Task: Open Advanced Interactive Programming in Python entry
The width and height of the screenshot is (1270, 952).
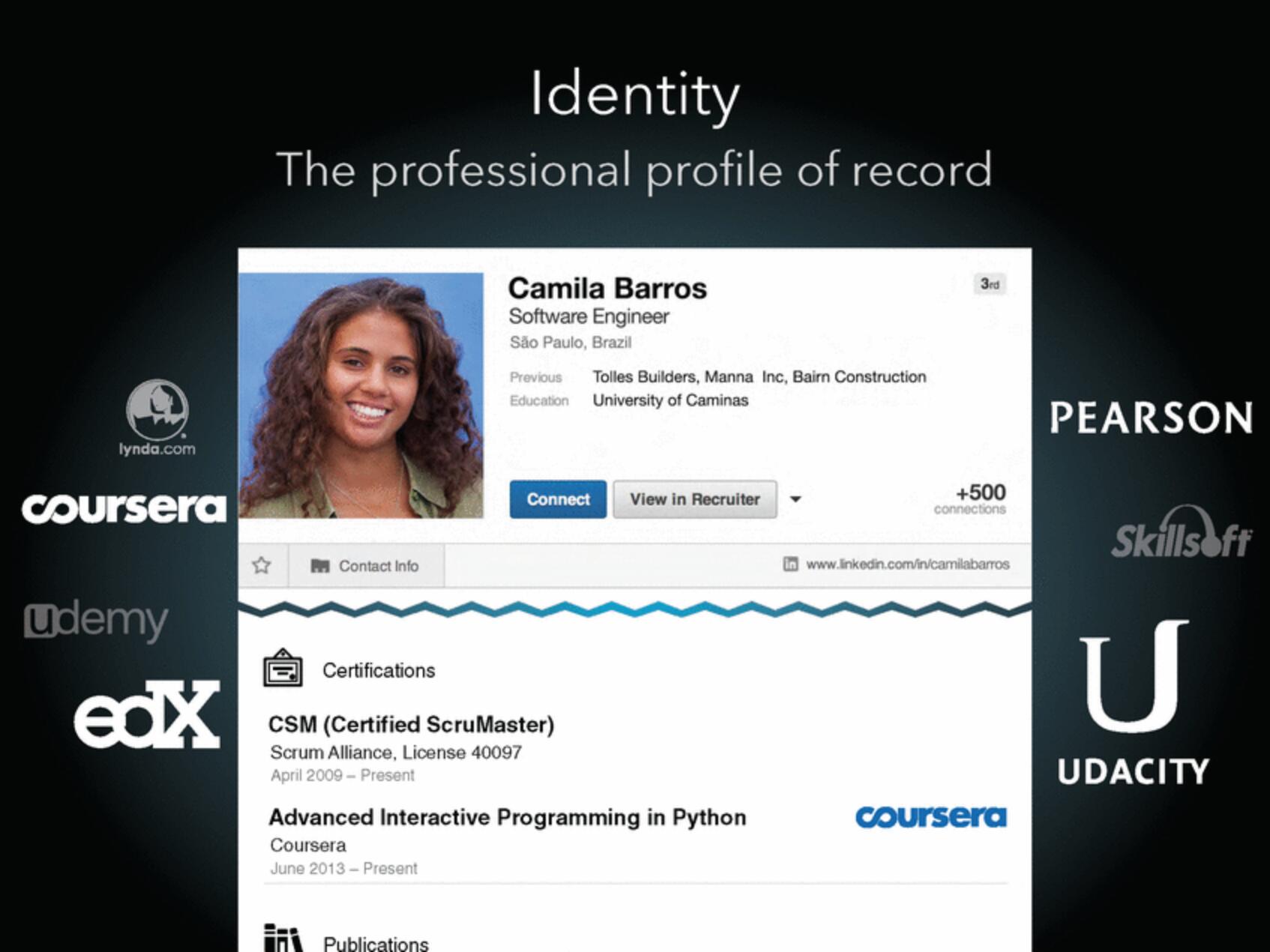Action: click(x=508, y=817)
